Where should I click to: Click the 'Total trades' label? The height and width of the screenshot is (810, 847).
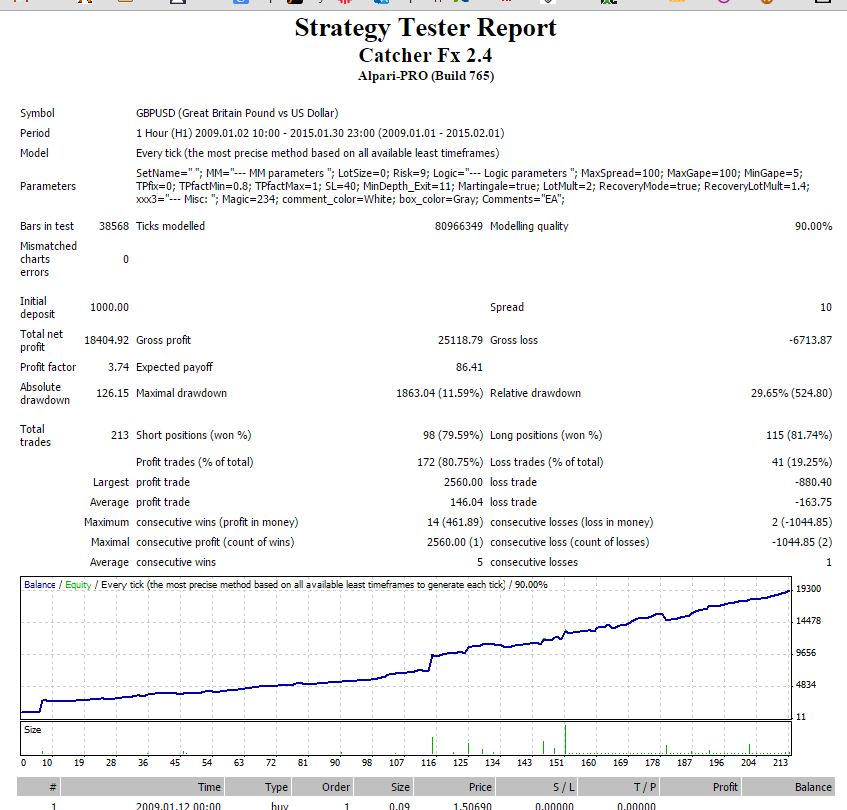(36, 436)
